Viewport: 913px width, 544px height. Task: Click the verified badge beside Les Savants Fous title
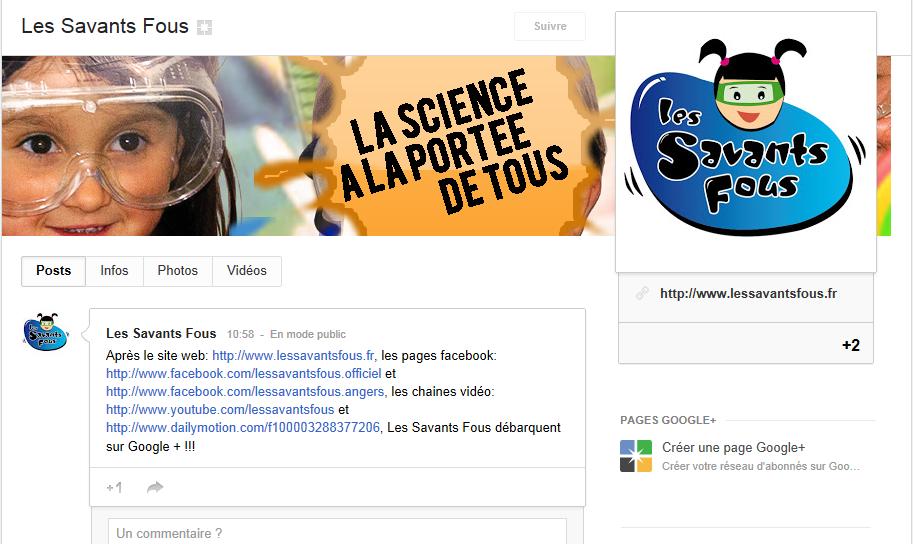click(x=204, y=27)
